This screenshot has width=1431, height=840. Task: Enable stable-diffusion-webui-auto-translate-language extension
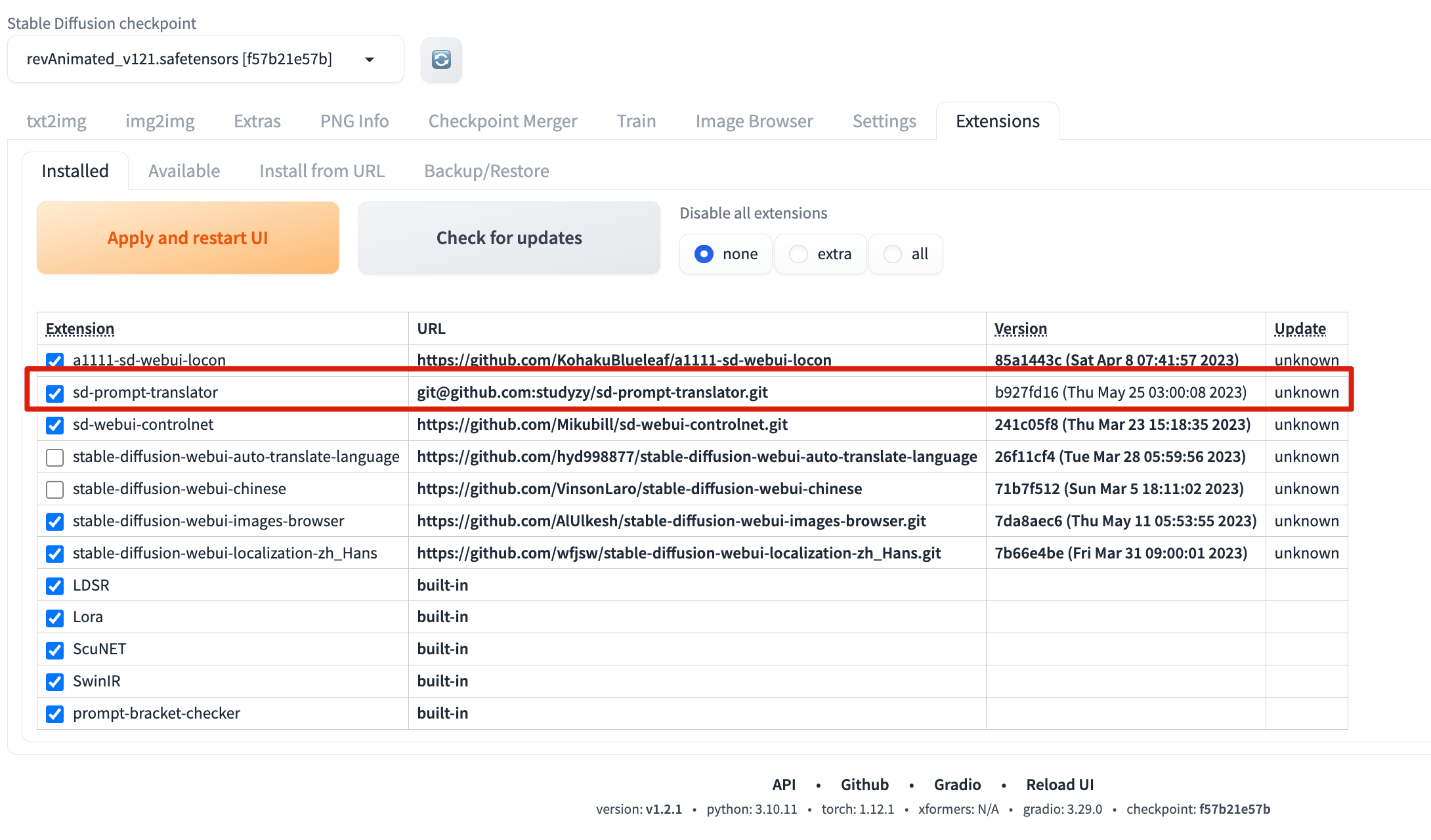point(55,457)
